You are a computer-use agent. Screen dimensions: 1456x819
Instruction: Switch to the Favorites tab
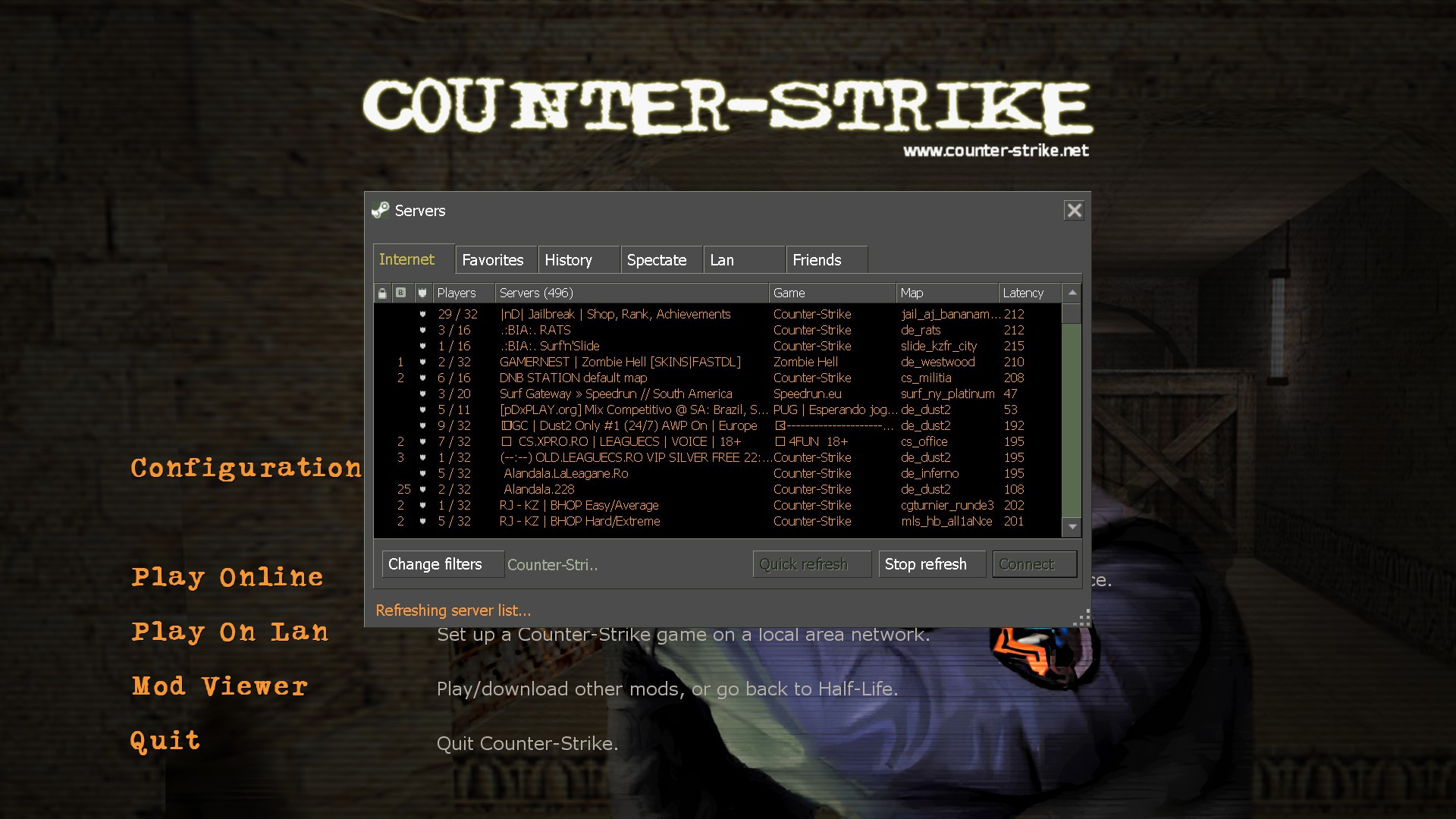(x=494, y=259)
